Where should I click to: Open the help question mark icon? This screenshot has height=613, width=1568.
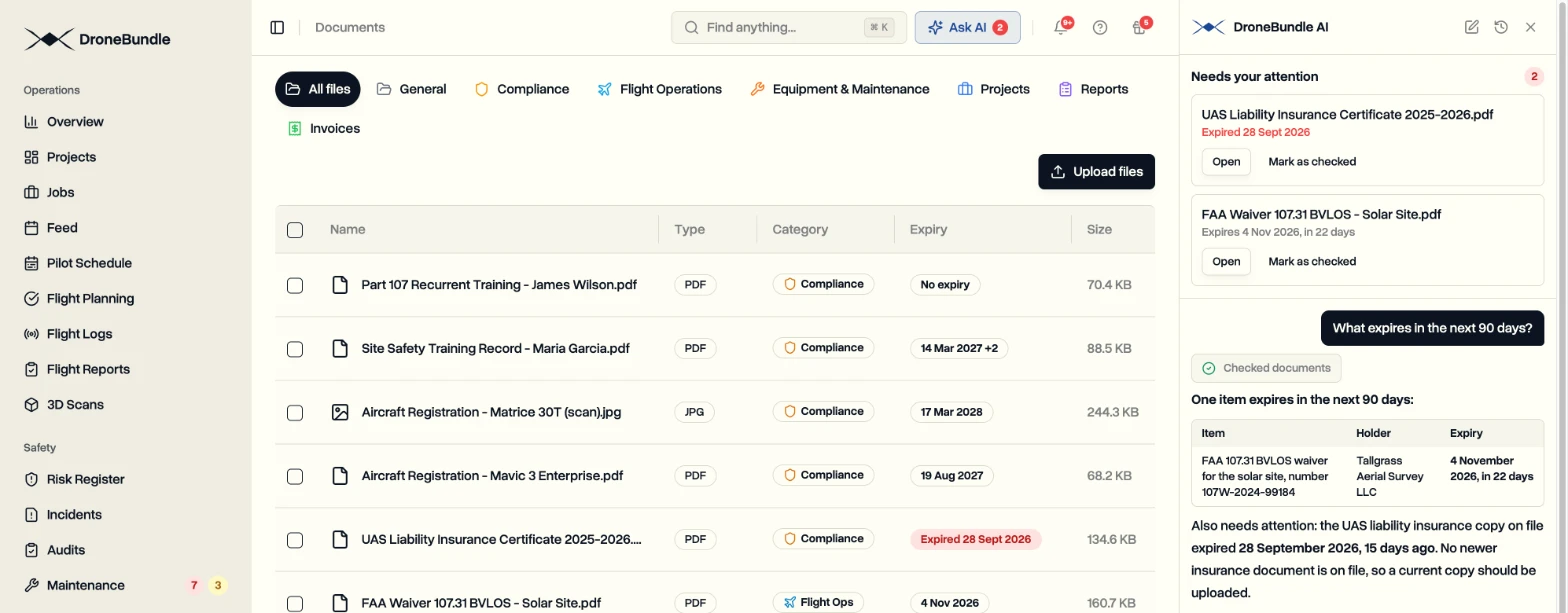(x=1100, y=28)
